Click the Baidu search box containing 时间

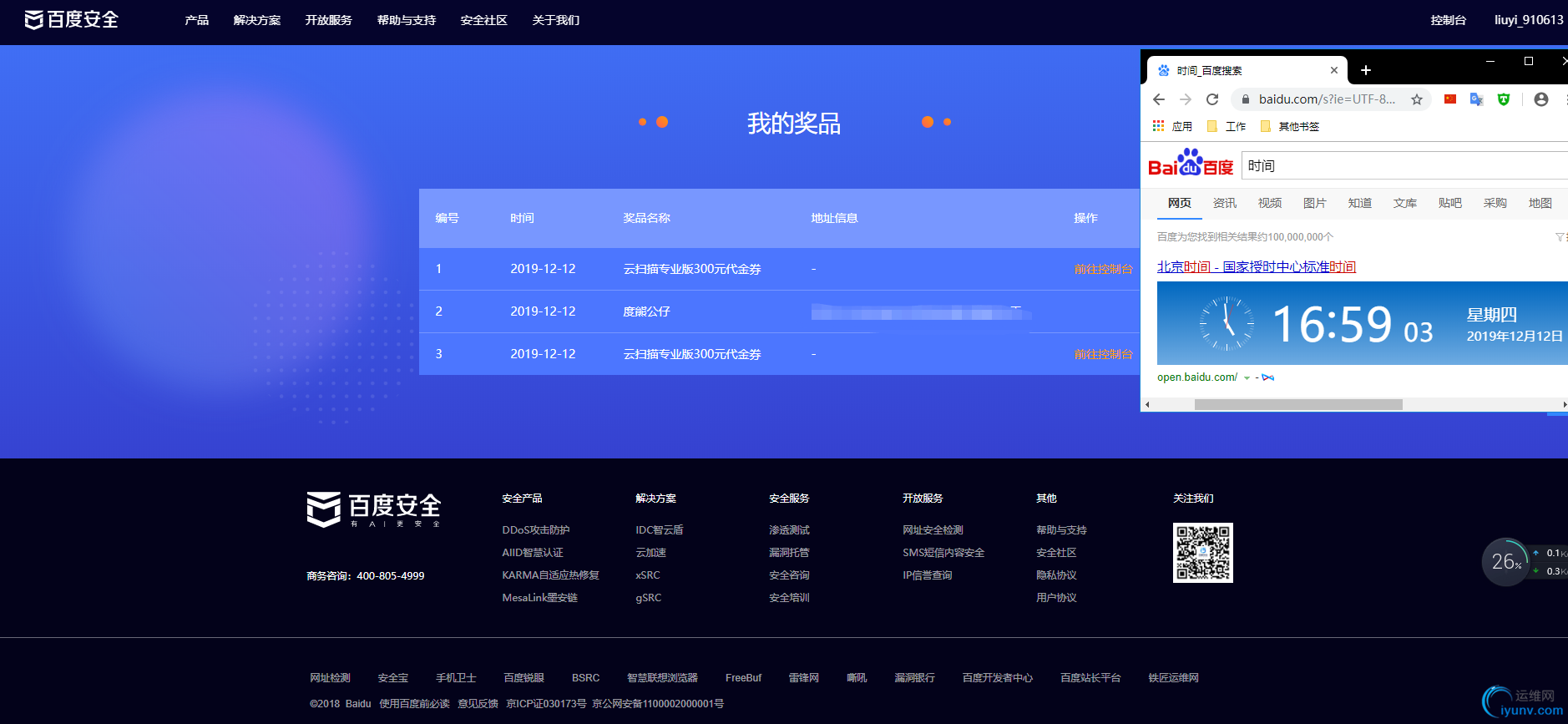1404,165
